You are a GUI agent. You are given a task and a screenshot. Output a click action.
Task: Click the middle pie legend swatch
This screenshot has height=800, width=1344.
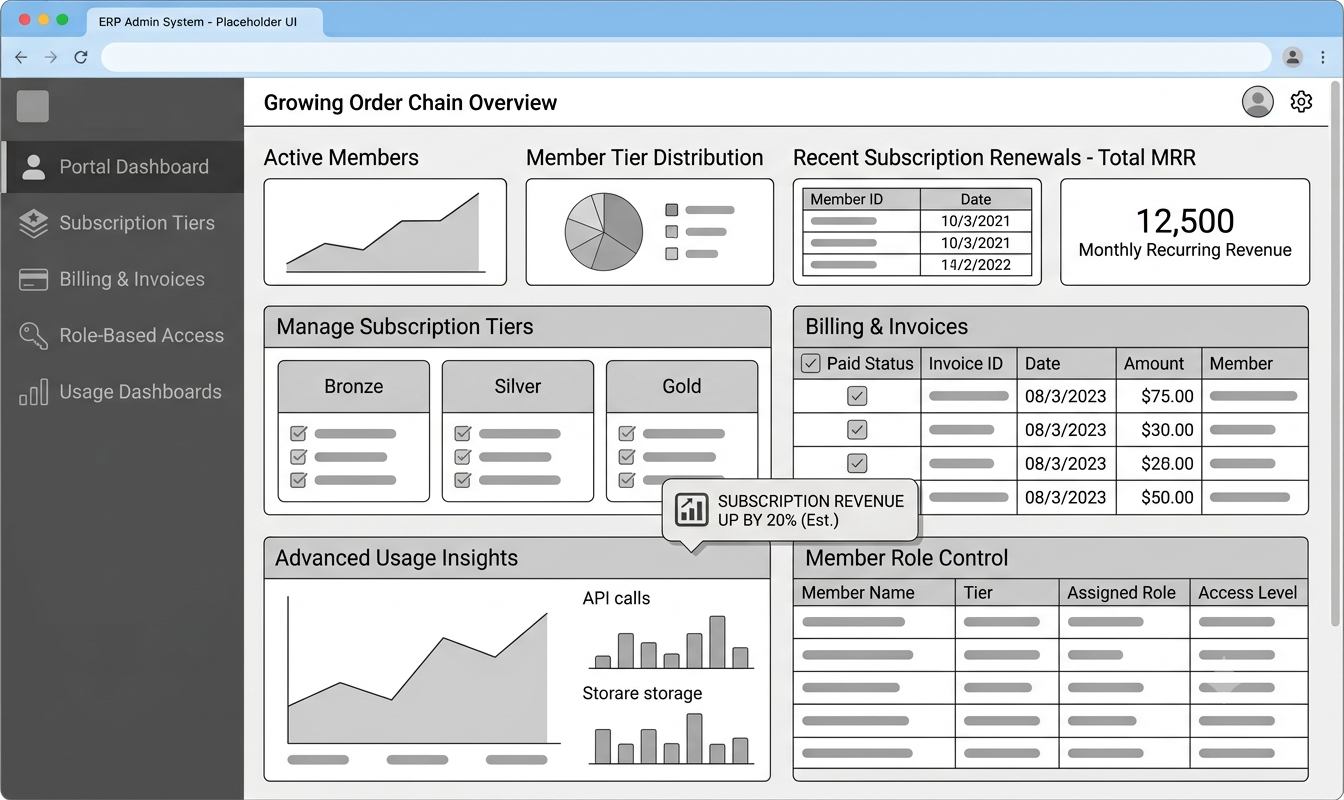click(672, 232)
